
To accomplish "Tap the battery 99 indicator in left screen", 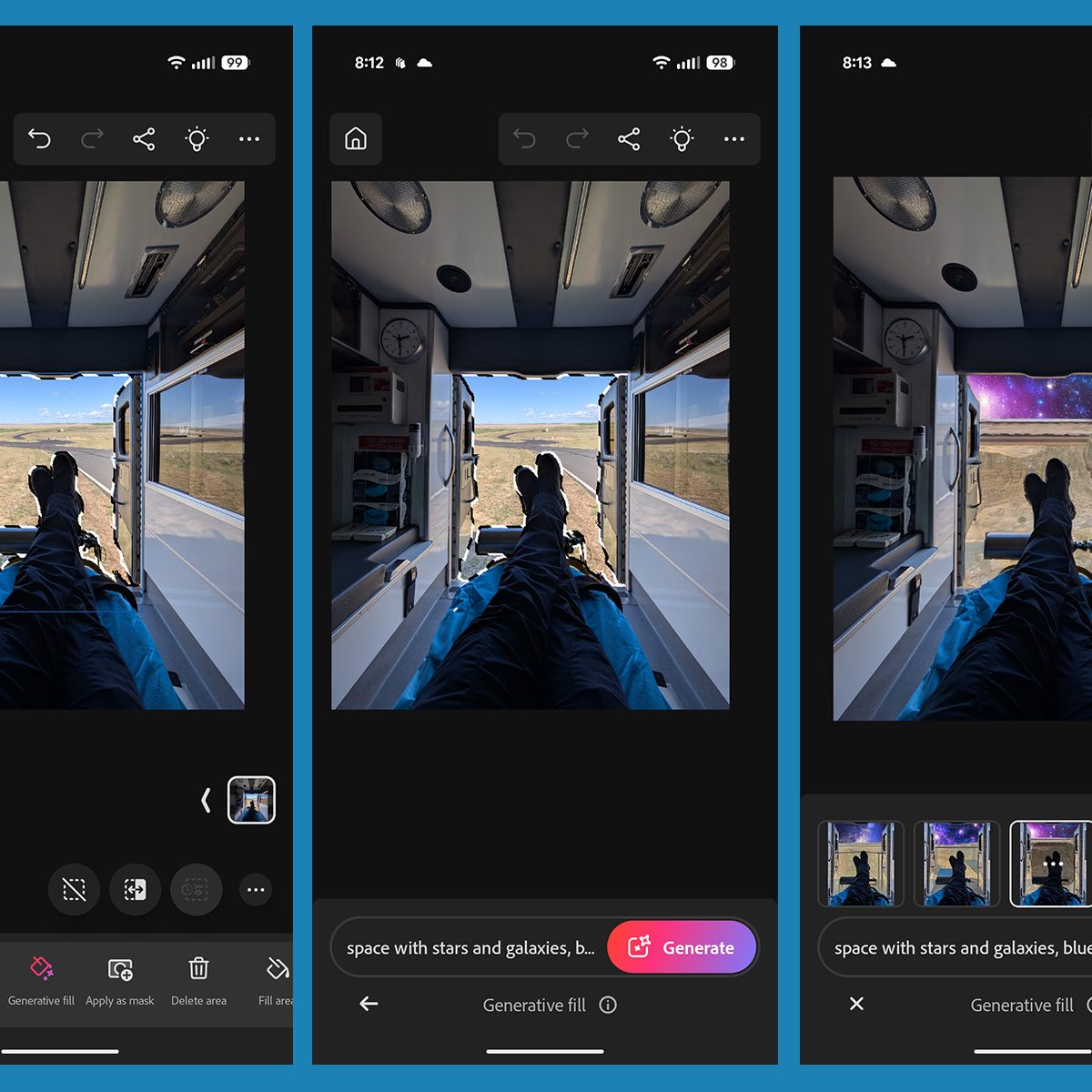I will pos(235,63).
